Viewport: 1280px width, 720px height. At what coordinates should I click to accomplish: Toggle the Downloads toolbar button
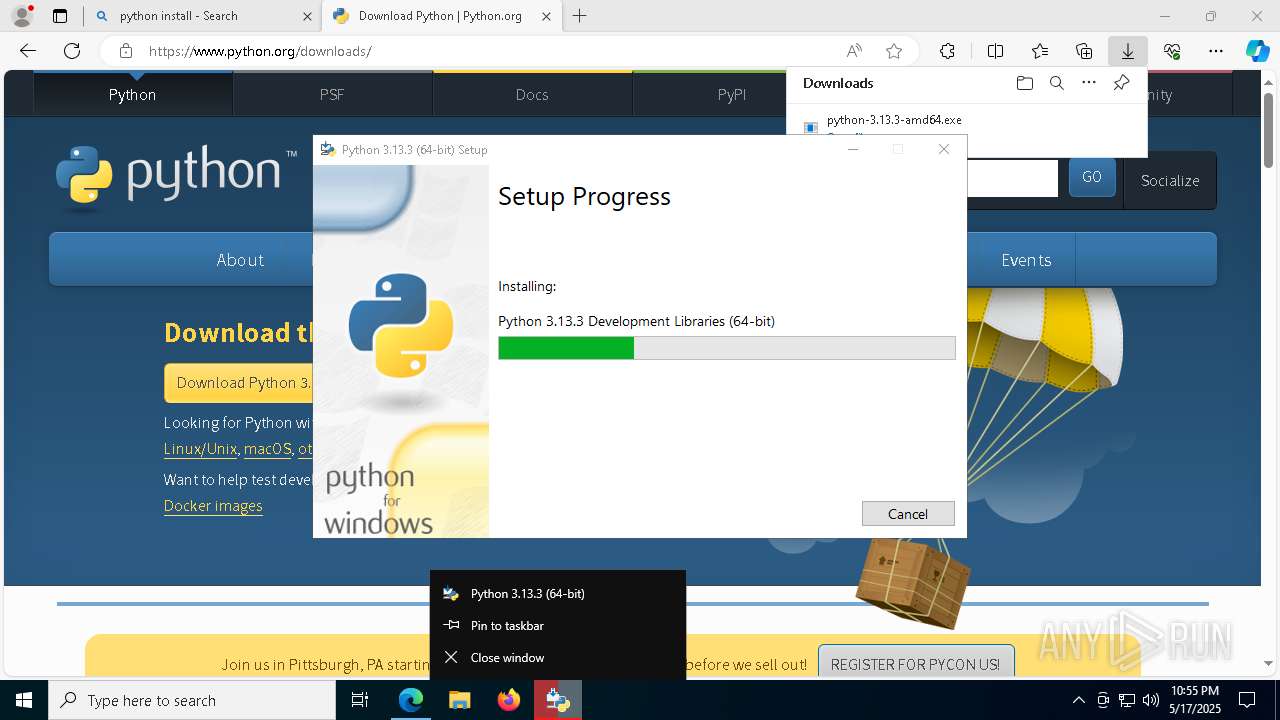(x=1127, y=51)
